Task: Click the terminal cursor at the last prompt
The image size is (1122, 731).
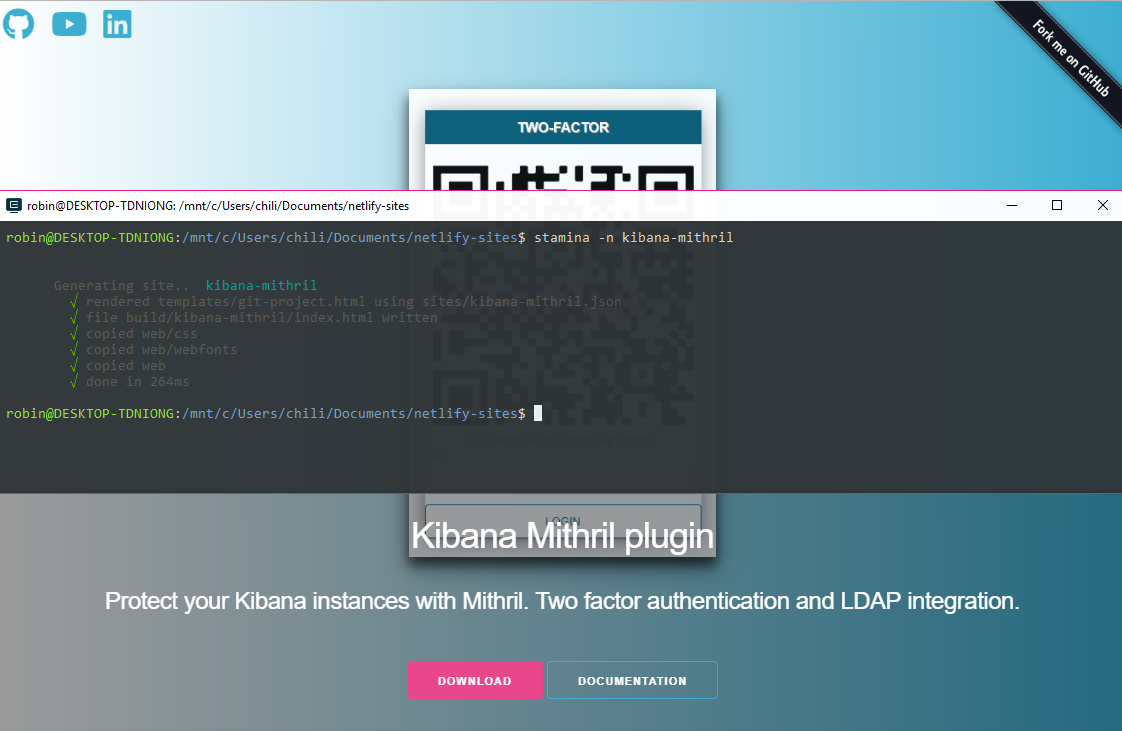Action: (538, 413)
